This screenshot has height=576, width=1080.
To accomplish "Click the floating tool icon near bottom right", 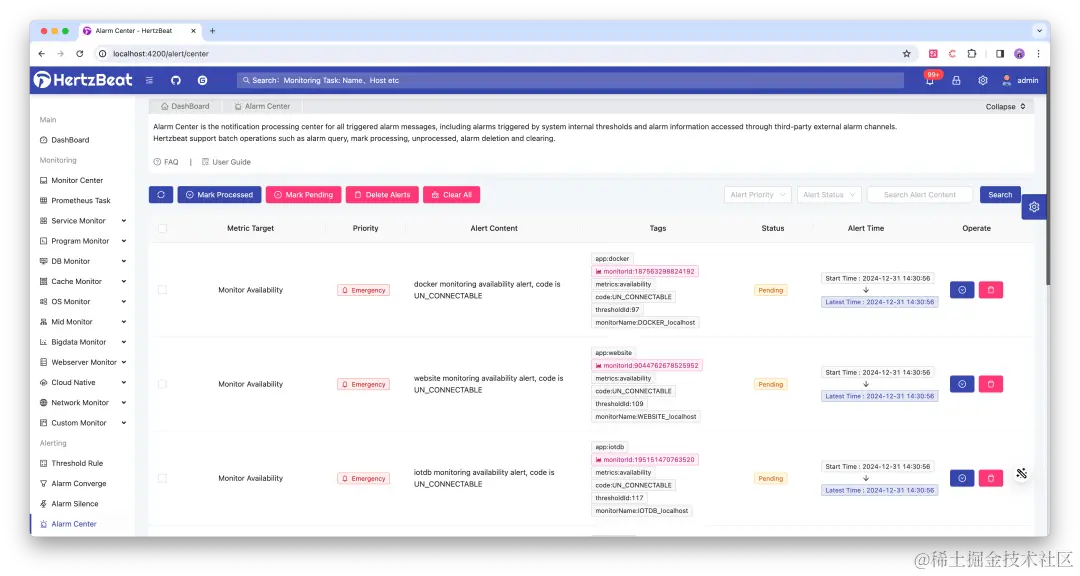I will [1021, 473].
